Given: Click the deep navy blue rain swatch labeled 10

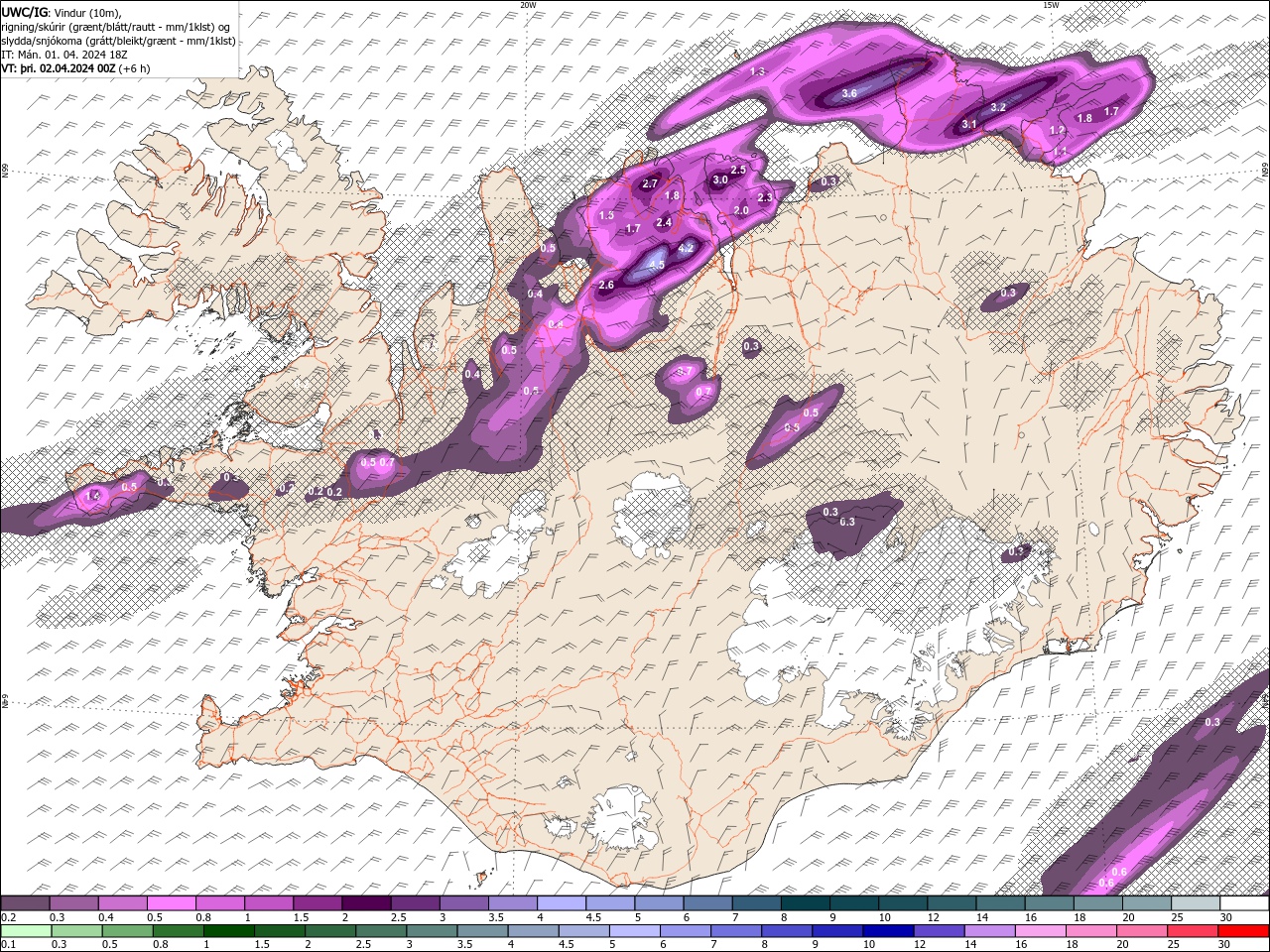Looking at the screenshot, I should [889, 931].
